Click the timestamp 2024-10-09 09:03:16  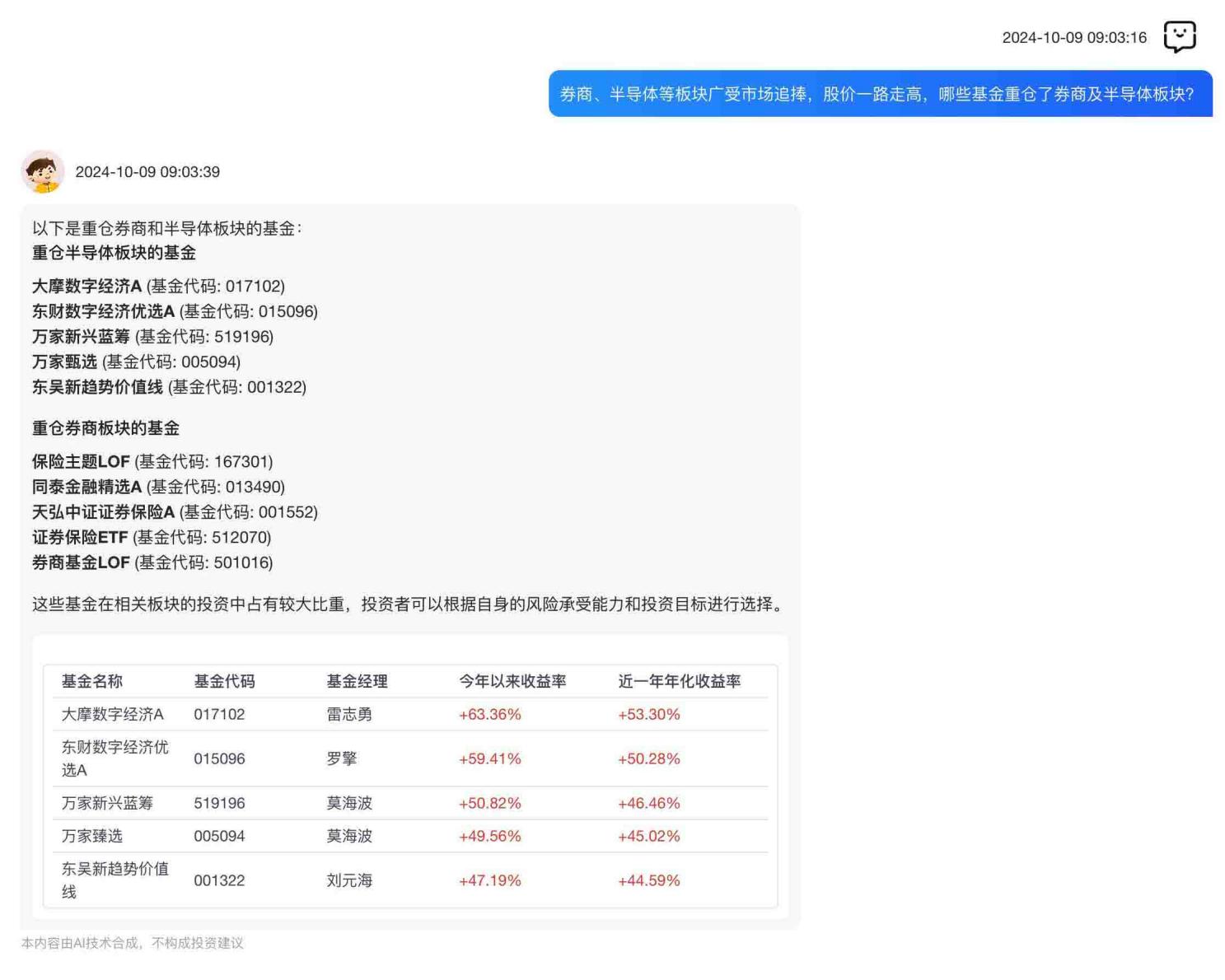tap(1074, 38)
